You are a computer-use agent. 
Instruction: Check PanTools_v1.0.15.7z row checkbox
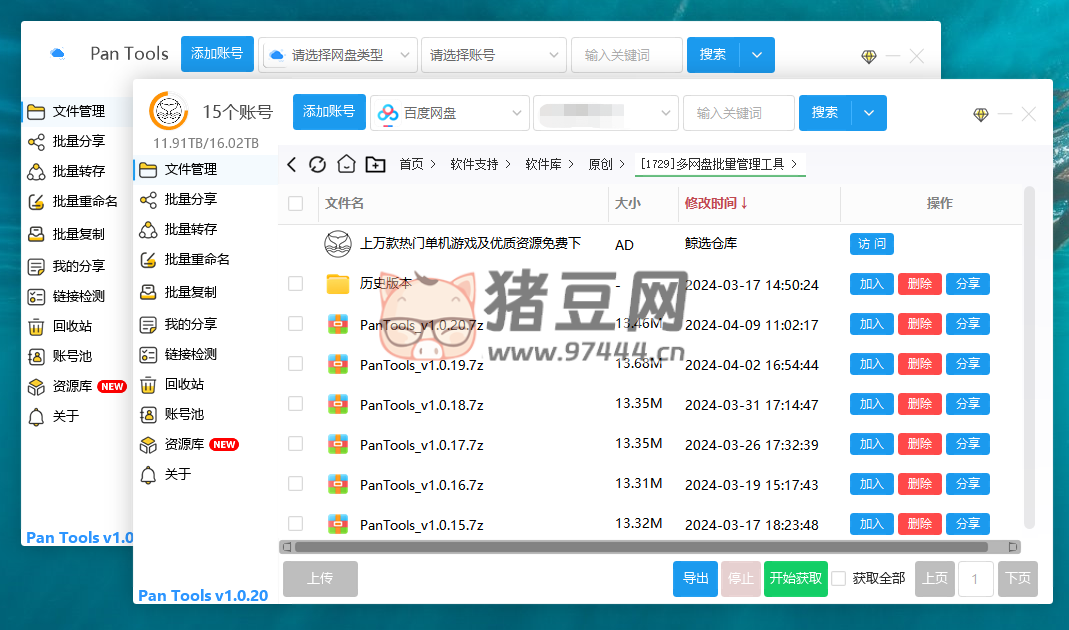pos(295,524)
